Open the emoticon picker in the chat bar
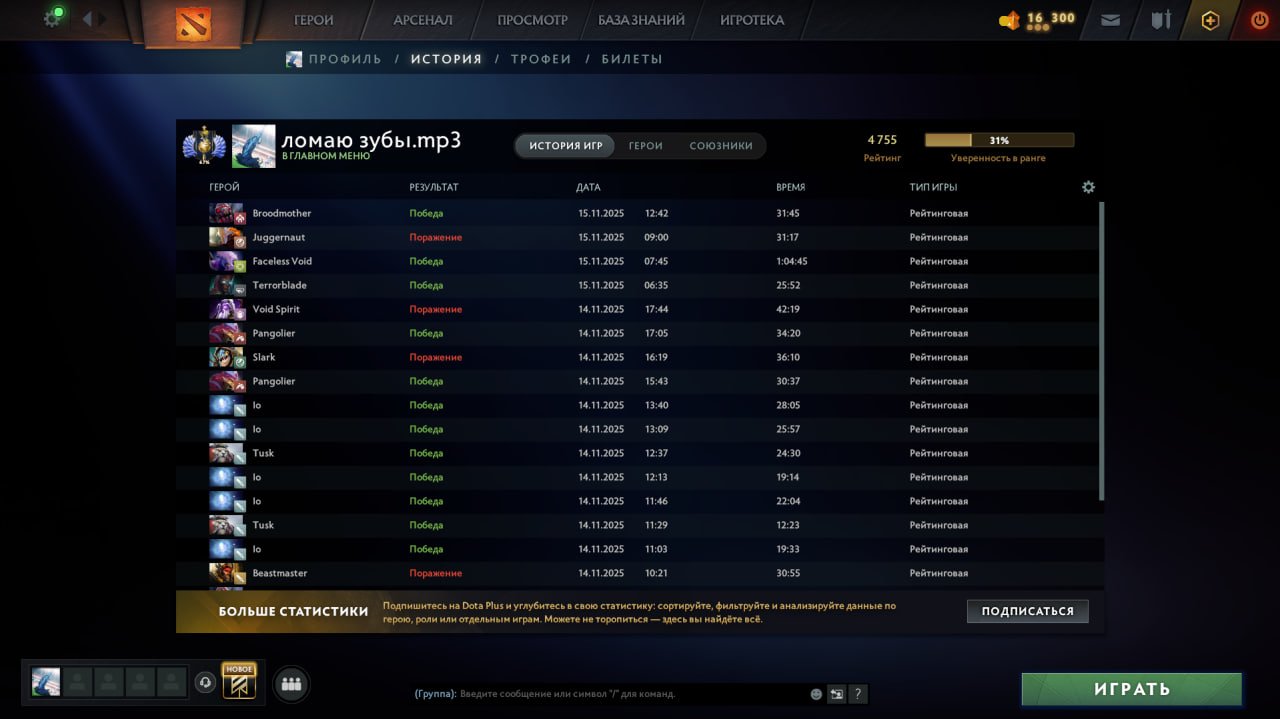Viewport: 1280px width, 719px height. pos(815,693)
